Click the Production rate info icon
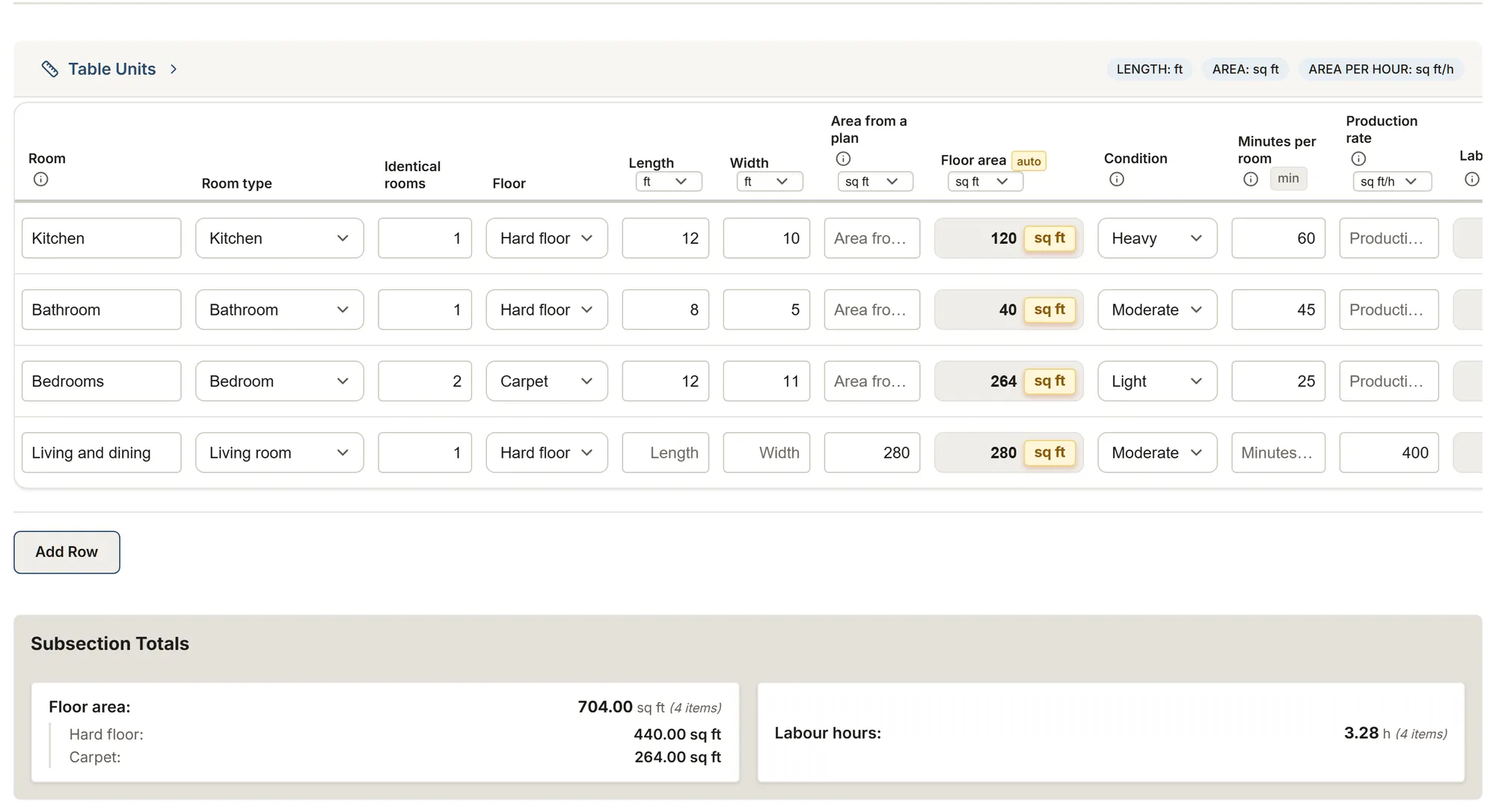 pos(1358,159)
